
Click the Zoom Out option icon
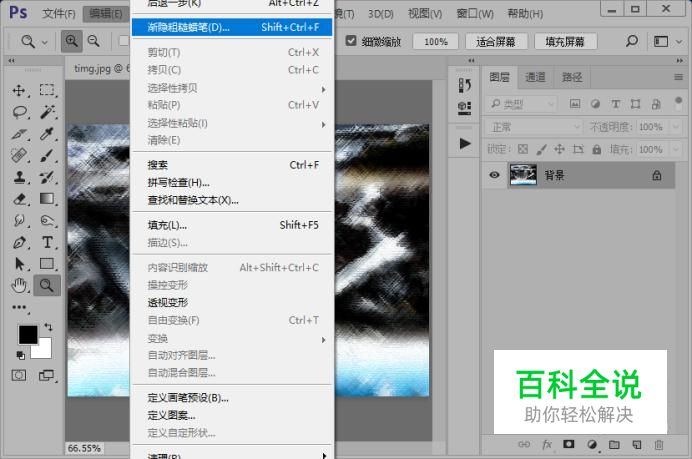[94, 41]
